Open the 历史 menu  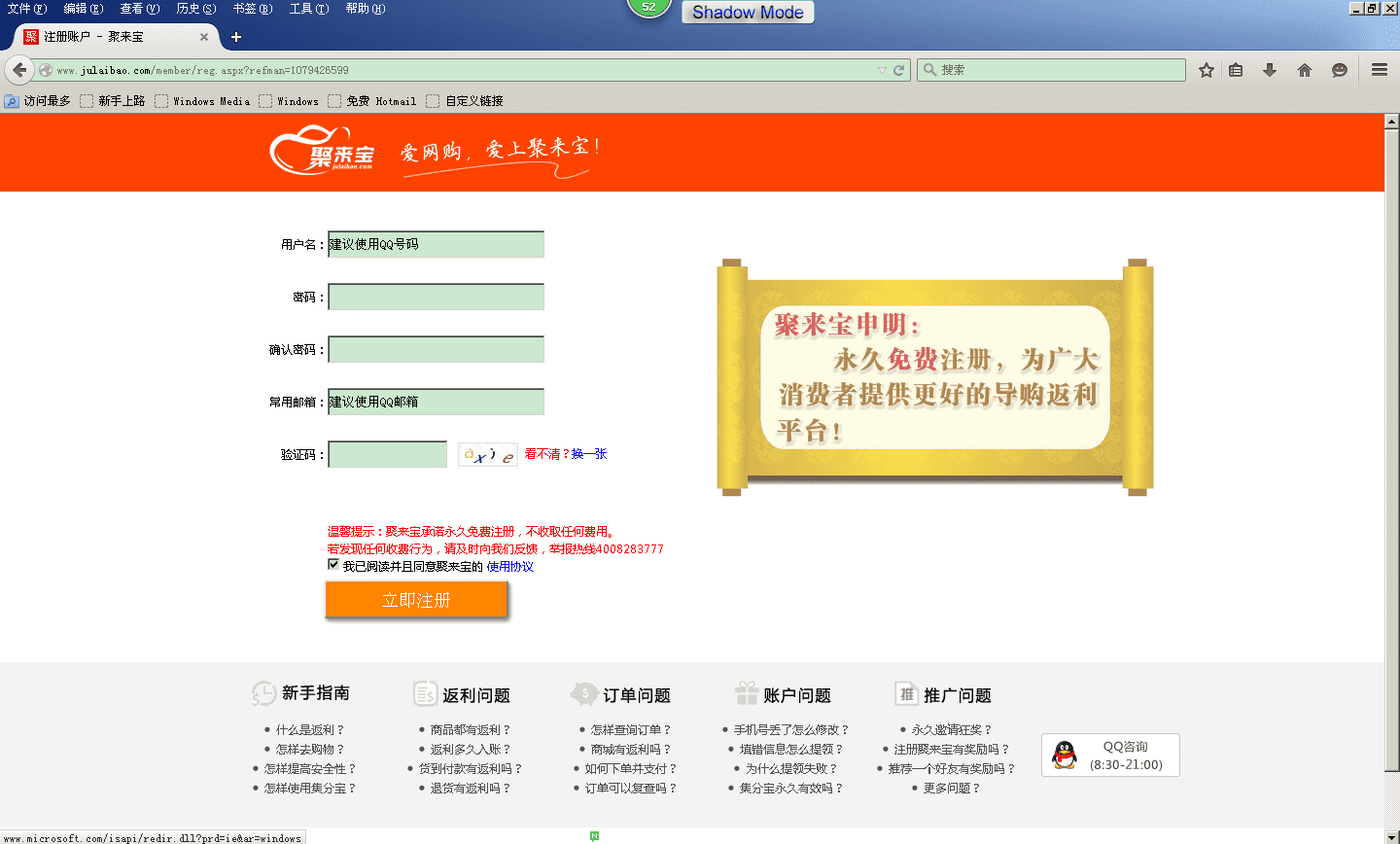[x=196, y=9]
